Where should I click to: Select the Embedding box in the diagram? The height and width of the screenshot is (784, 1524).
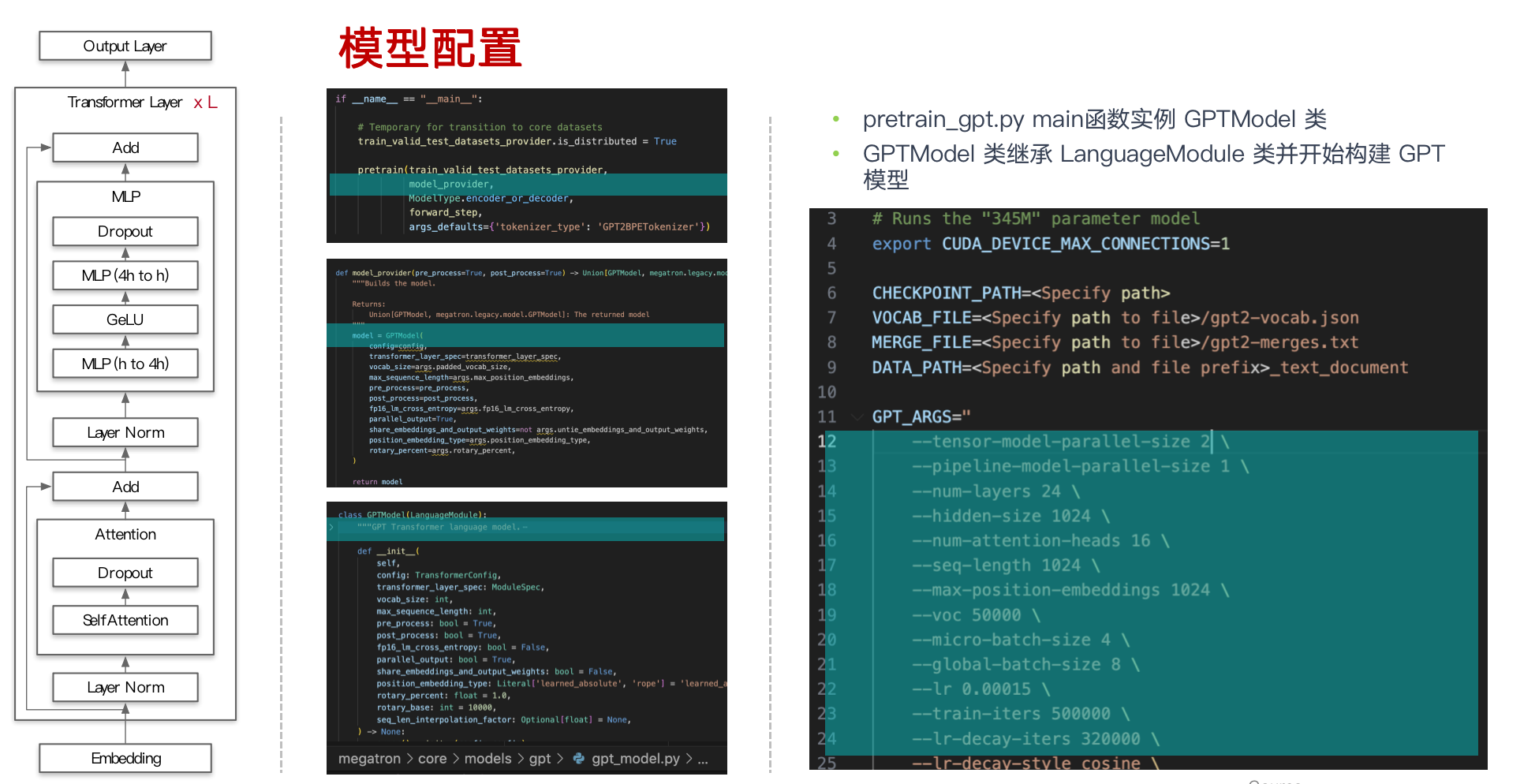pyautogui.click(x=125, y=758)
